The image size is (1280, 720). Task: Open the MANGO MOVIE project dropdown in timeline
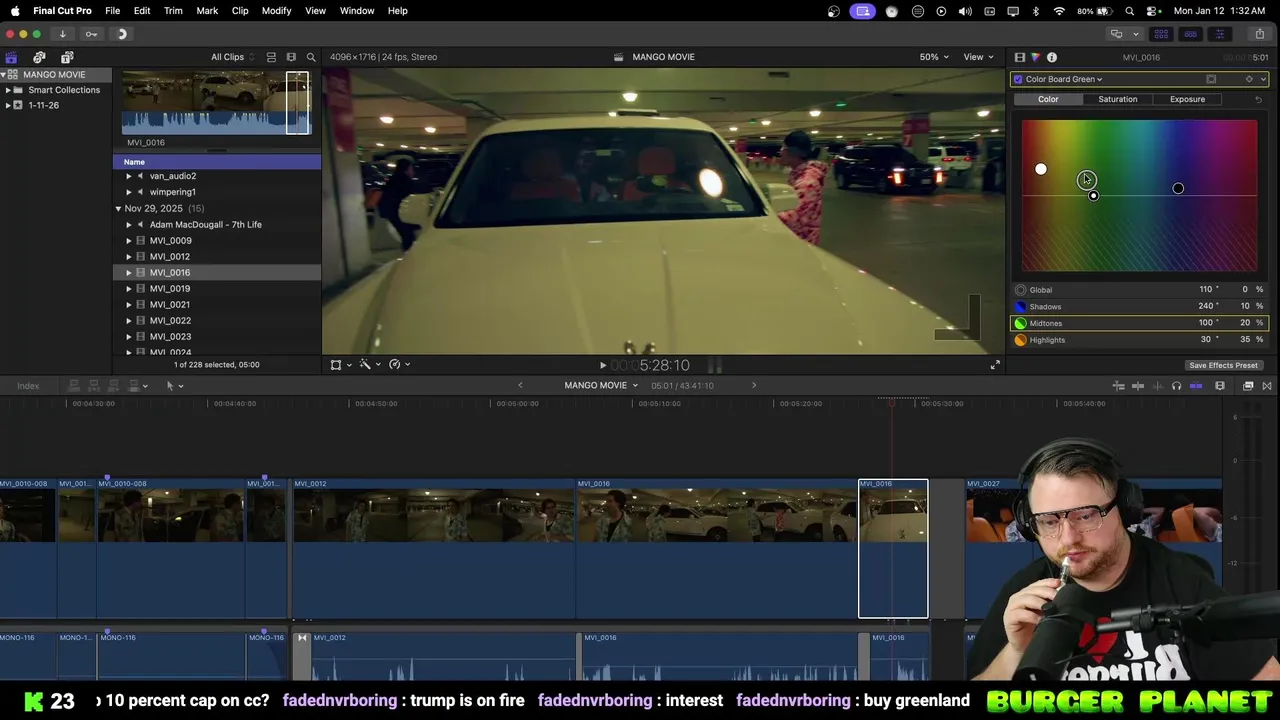coord(601,386)
